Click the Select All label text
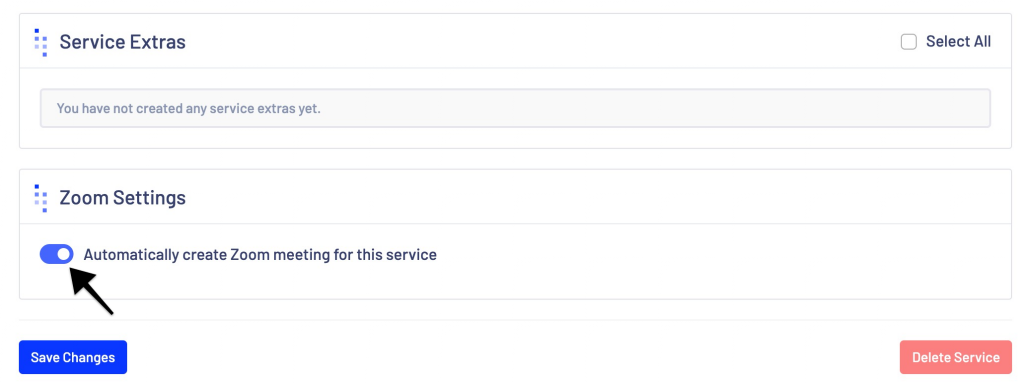 point(958,42)
